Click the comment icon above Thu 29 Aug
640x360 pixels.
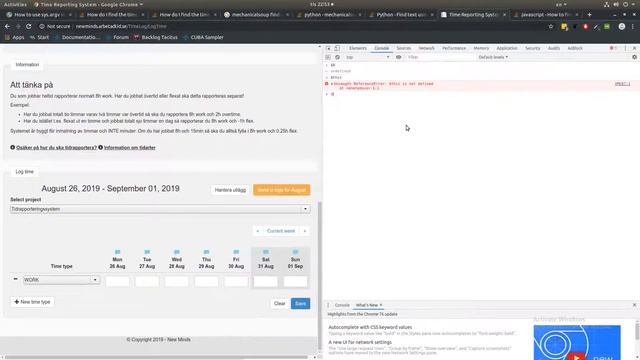[207, 252]
